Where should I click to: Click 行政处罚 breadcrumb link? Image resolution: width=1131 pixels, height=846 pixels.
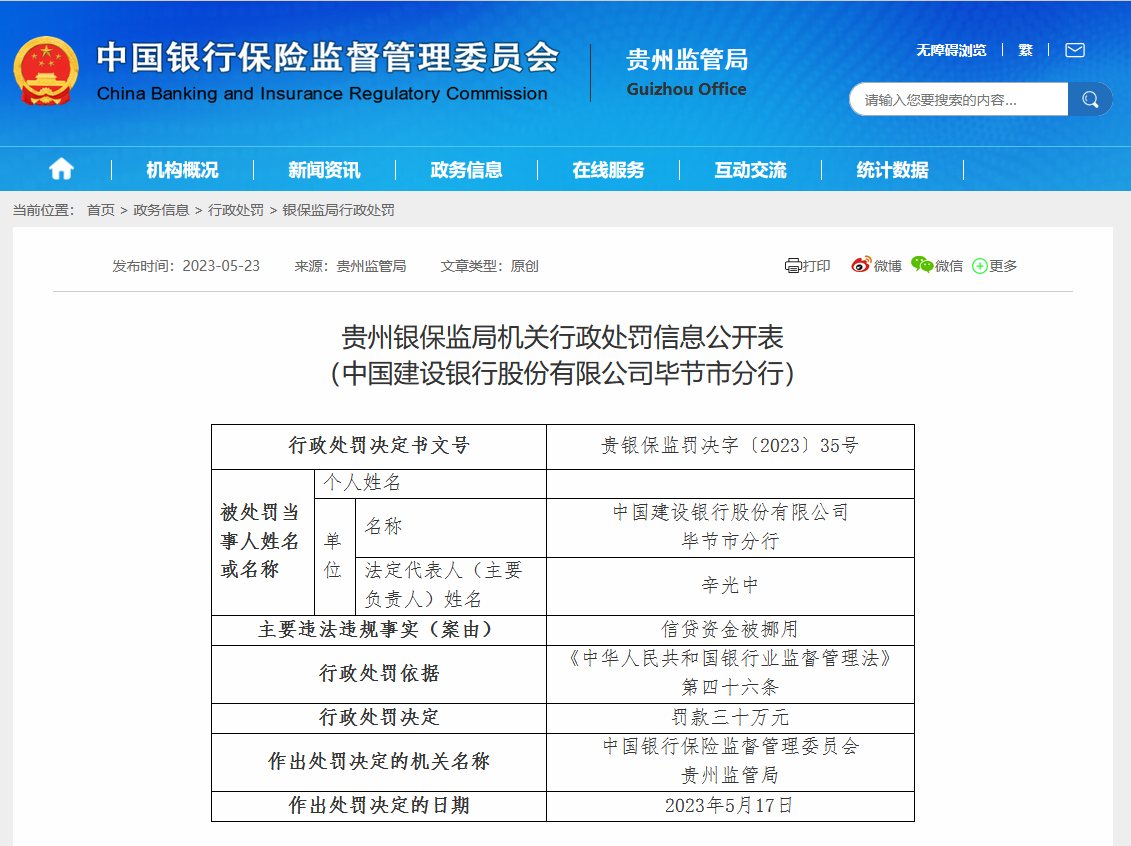coord(235,210)
